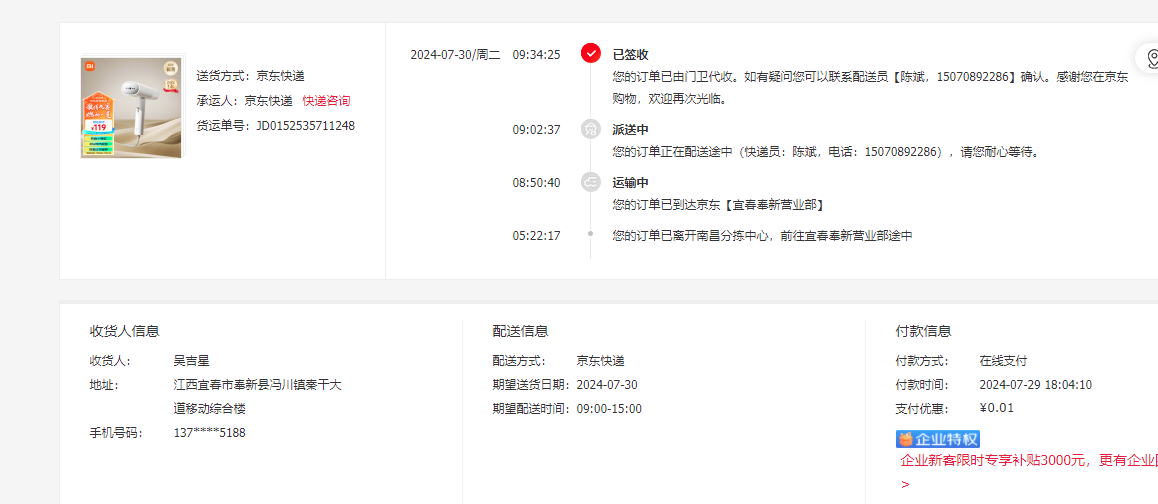Image resolution: width=1158 pixels, height=504 pixels.
Task: Click the 宜春奉新营业部 arrival message
Action: point(719,204)
